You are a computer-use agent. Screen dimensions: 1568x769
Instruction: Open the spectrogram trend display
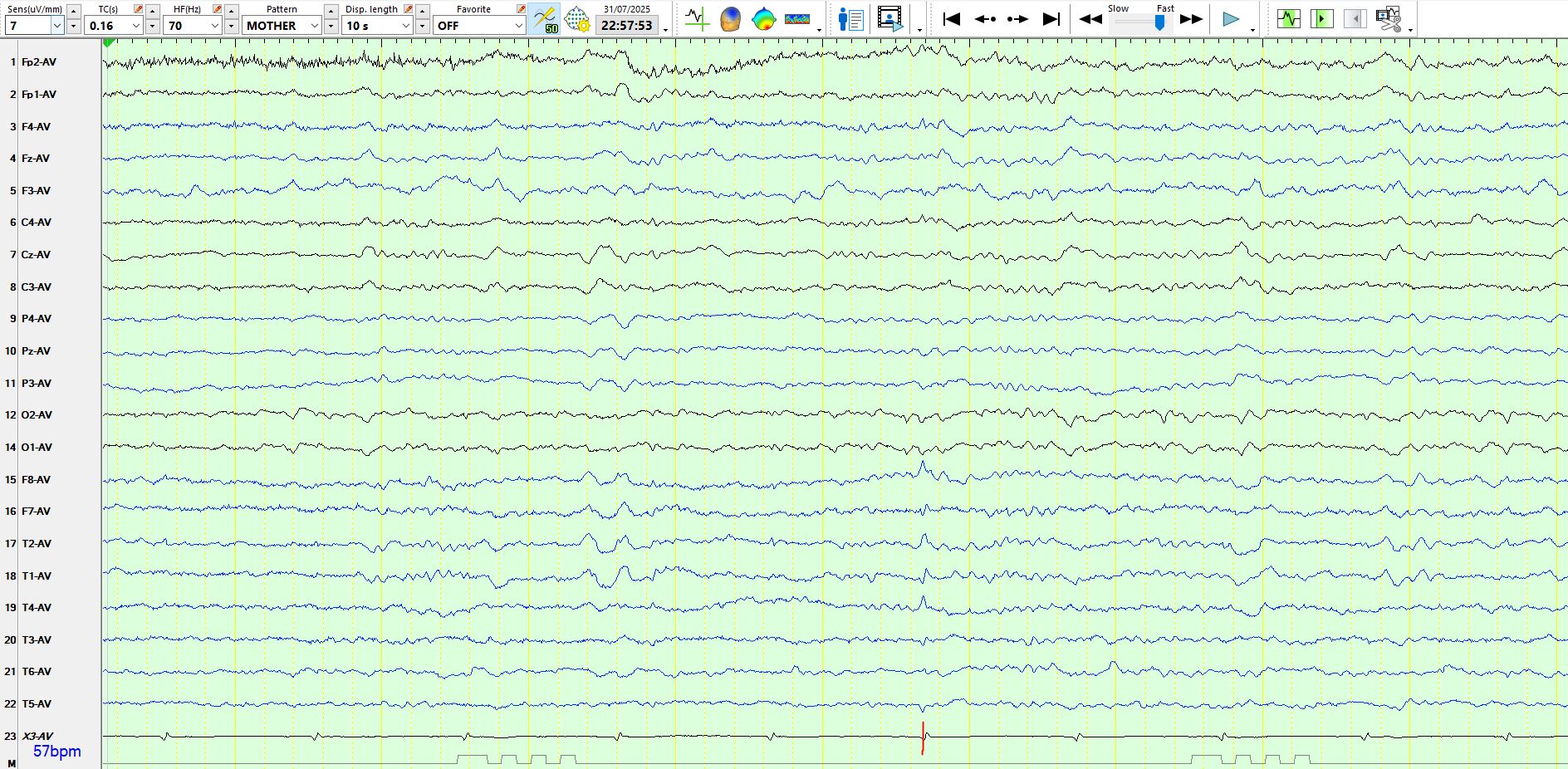click(797, 18)
